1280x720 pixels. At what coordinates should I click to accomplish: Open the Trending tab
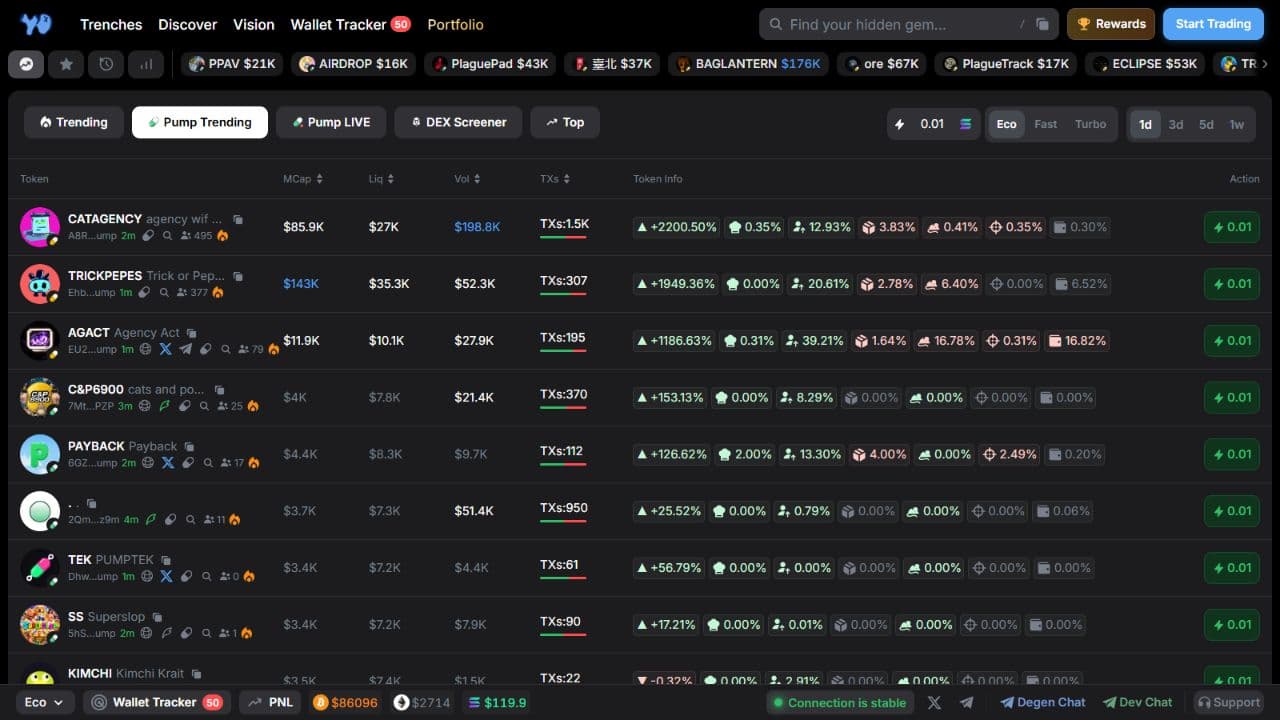74,122
